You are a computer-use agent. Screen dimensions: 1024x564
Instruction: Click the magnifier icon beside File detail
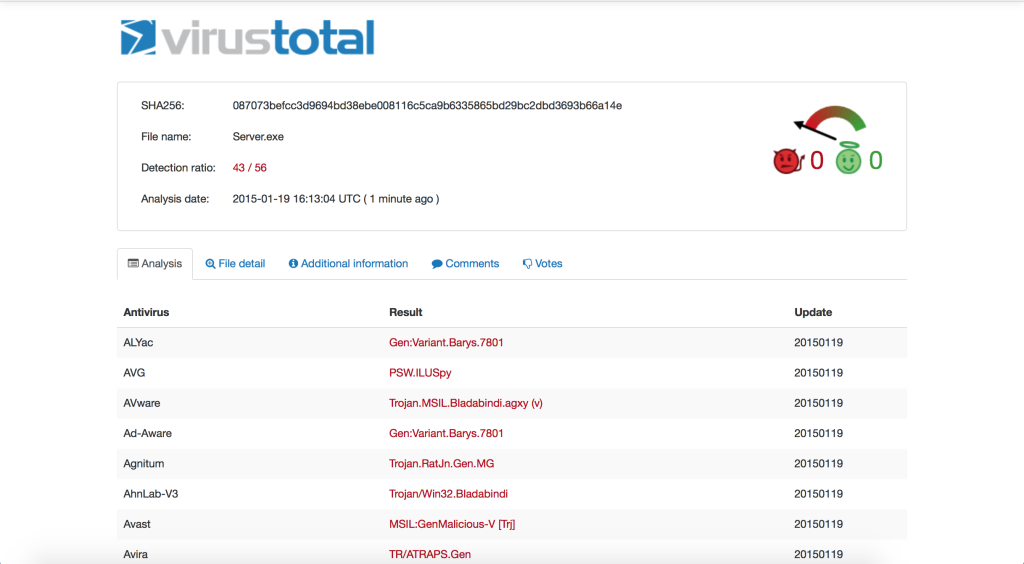pyautogui.click(x=210, y=264)
